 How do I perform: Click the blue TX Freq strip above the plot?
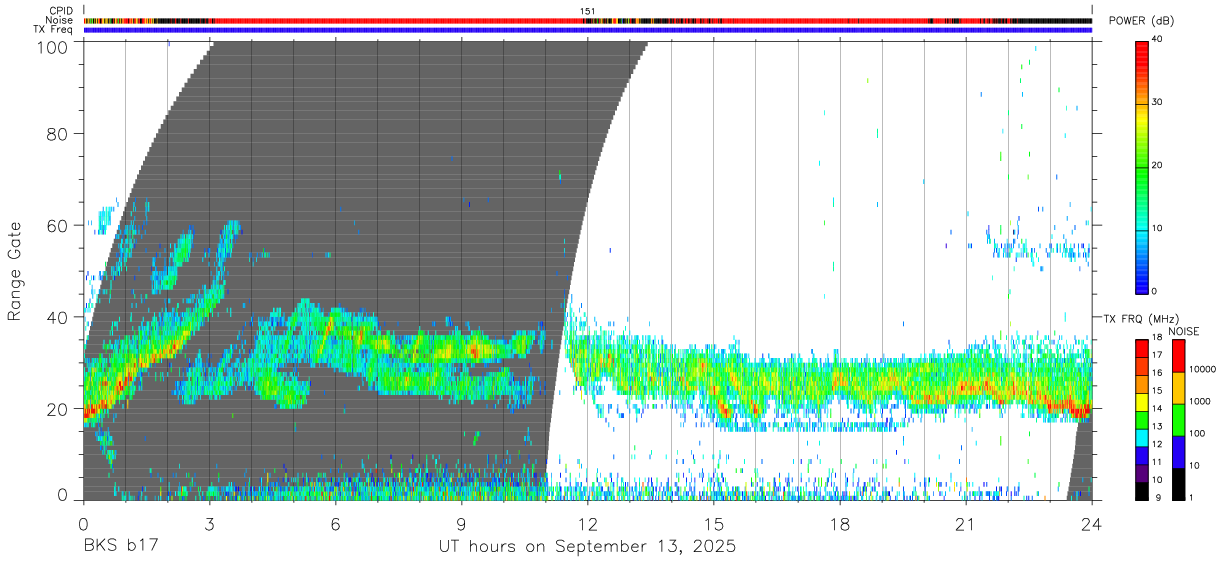[x=588, y=29]
